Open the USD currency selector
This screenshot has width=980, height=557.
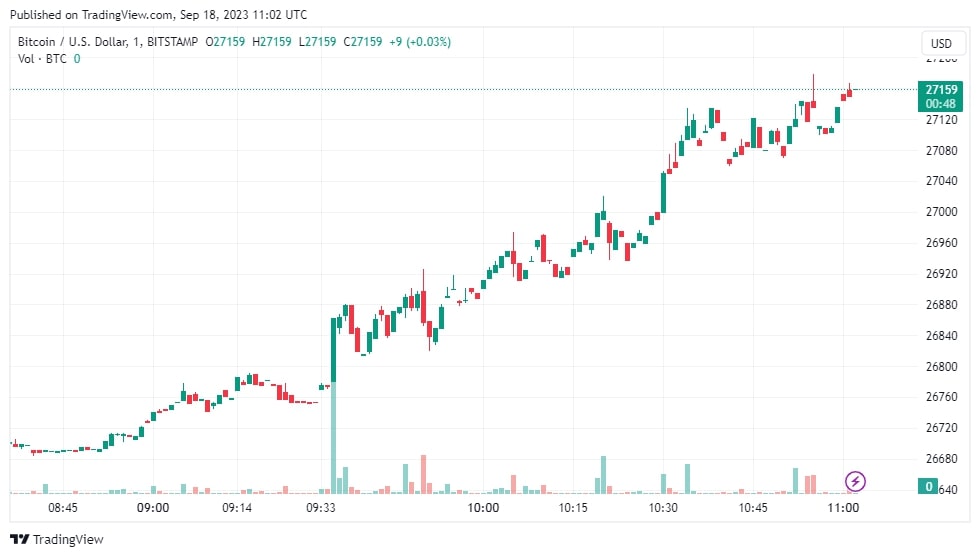coord(941,43)
